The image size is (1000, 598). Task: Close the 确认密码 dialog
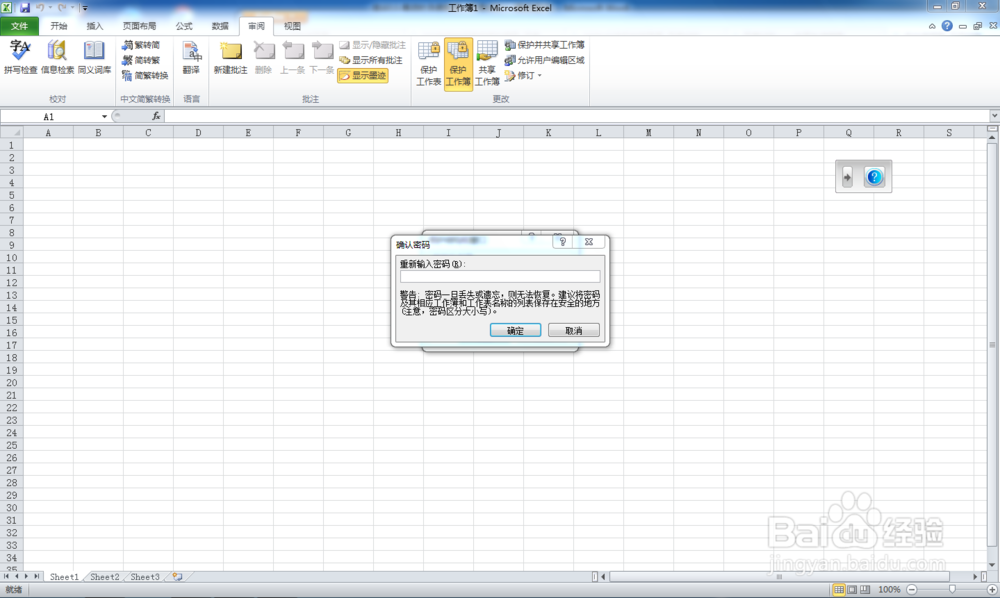tap(589, 242)
